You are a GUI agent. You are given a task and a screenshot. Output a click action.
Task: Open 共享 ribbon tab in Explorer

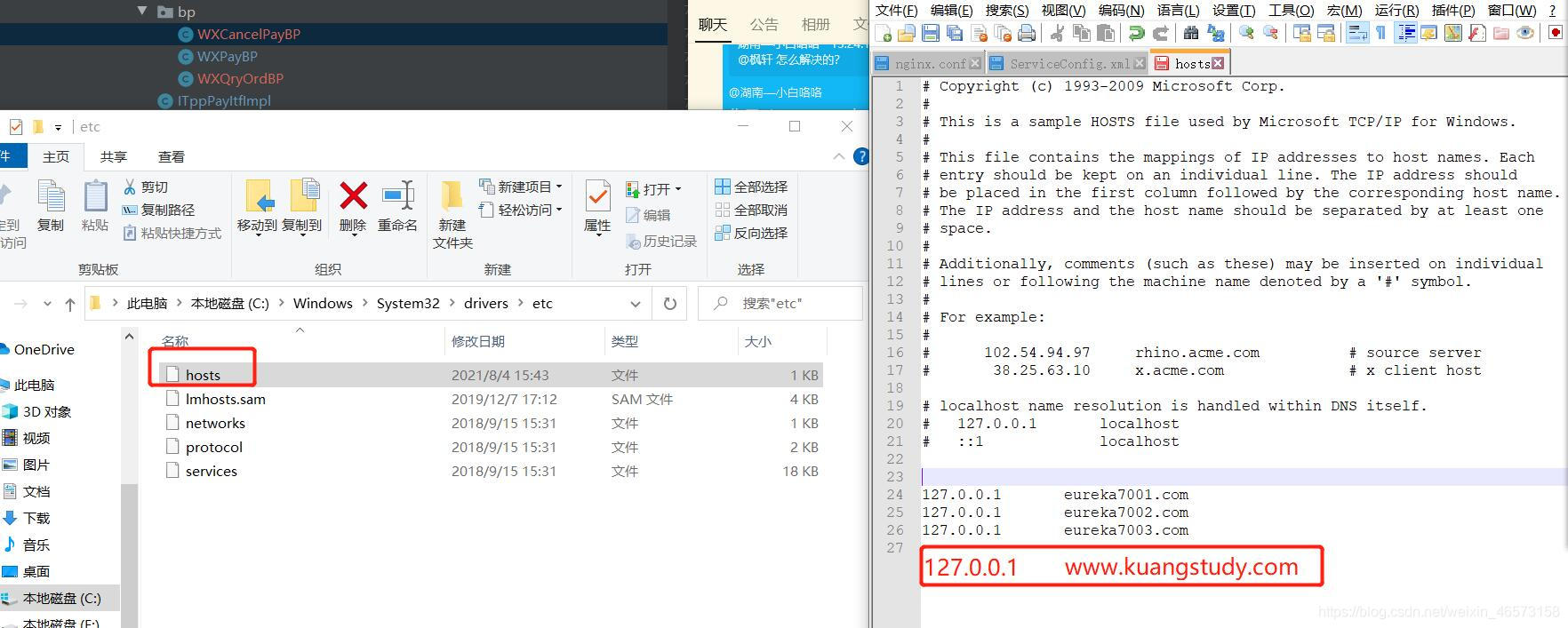(x=113, y=156)
